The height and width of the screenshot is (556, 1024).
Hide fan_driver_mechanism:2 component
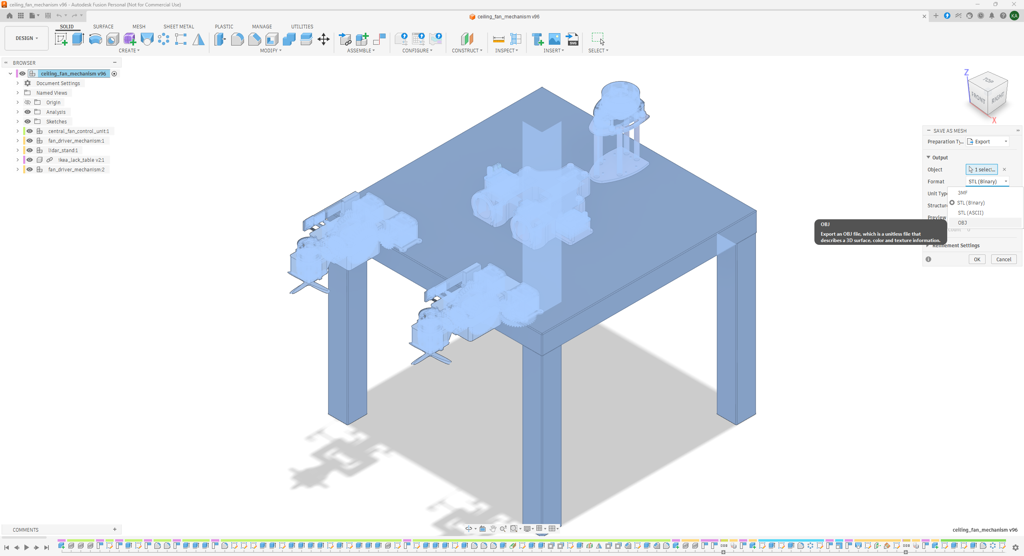(29, 170)
